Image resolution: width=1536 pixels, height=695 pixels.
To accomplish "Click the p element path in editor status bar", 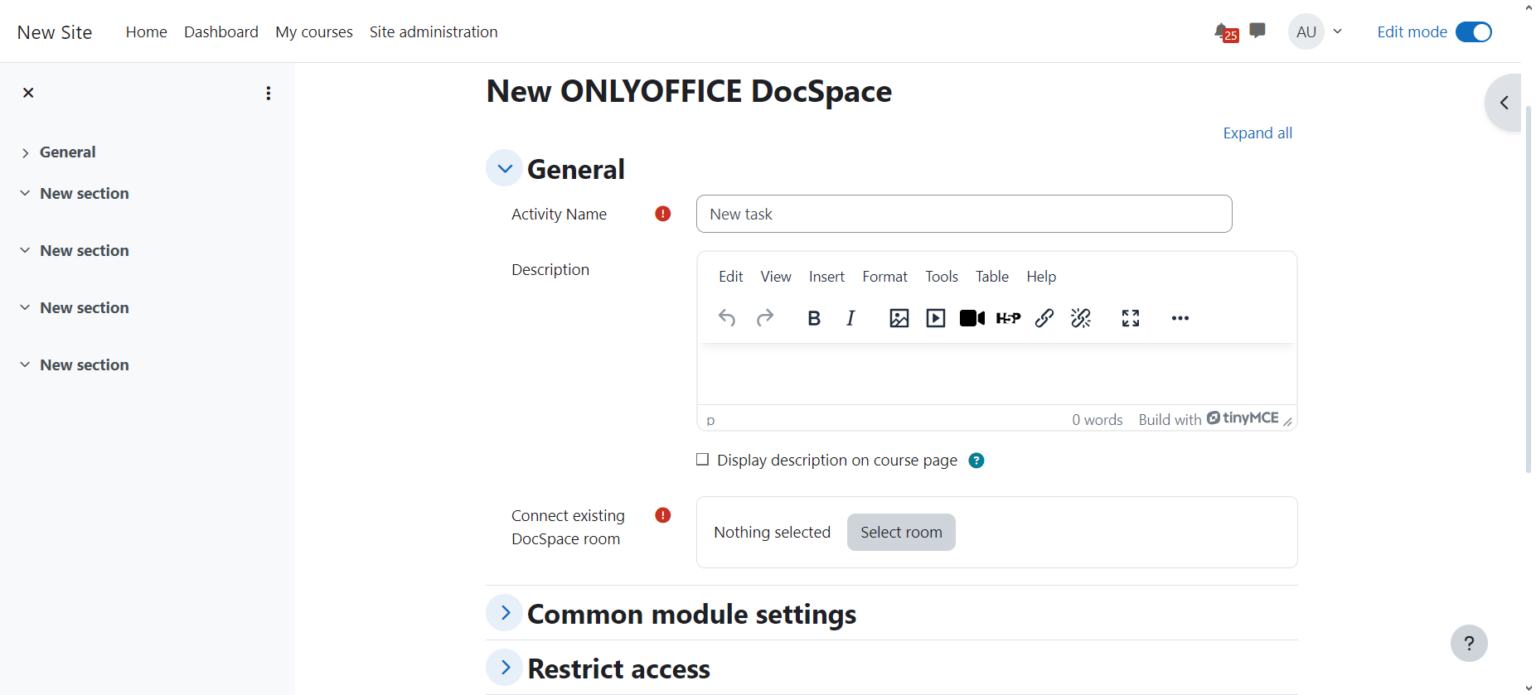I will (x=711, y=421).
